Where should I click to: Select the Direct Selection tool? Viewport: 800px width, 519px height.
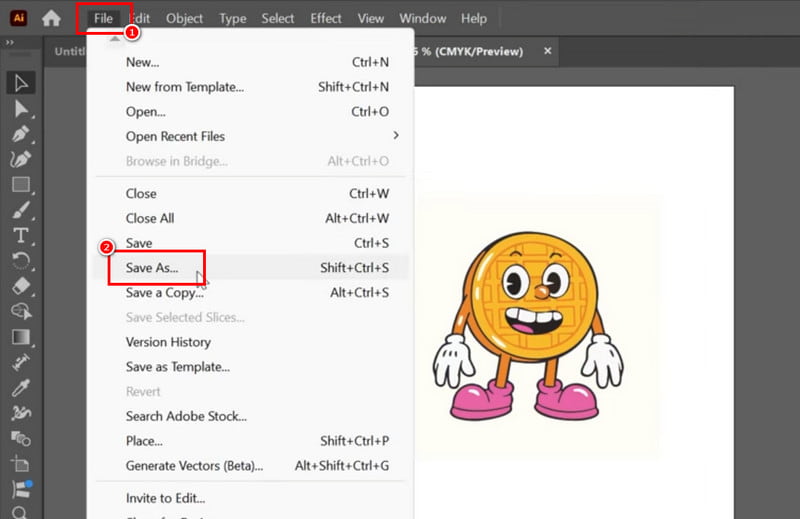20,108
